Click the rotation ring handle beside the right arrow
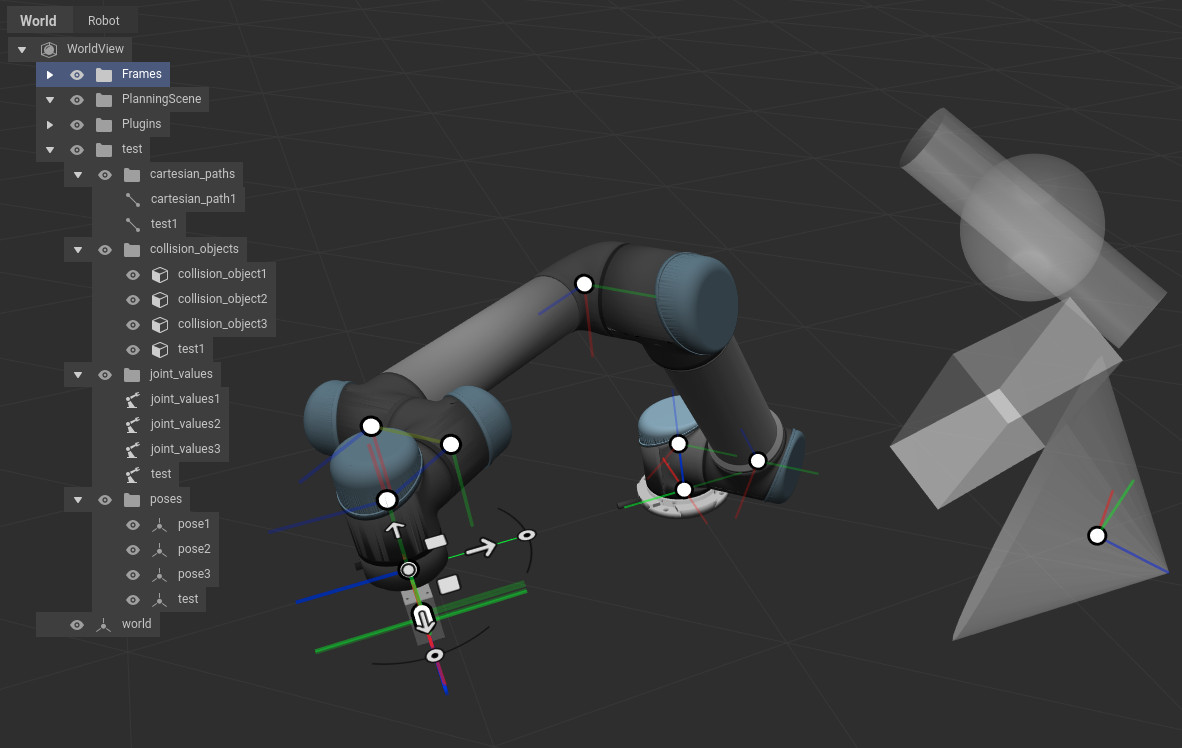 (x=526, y=535)
